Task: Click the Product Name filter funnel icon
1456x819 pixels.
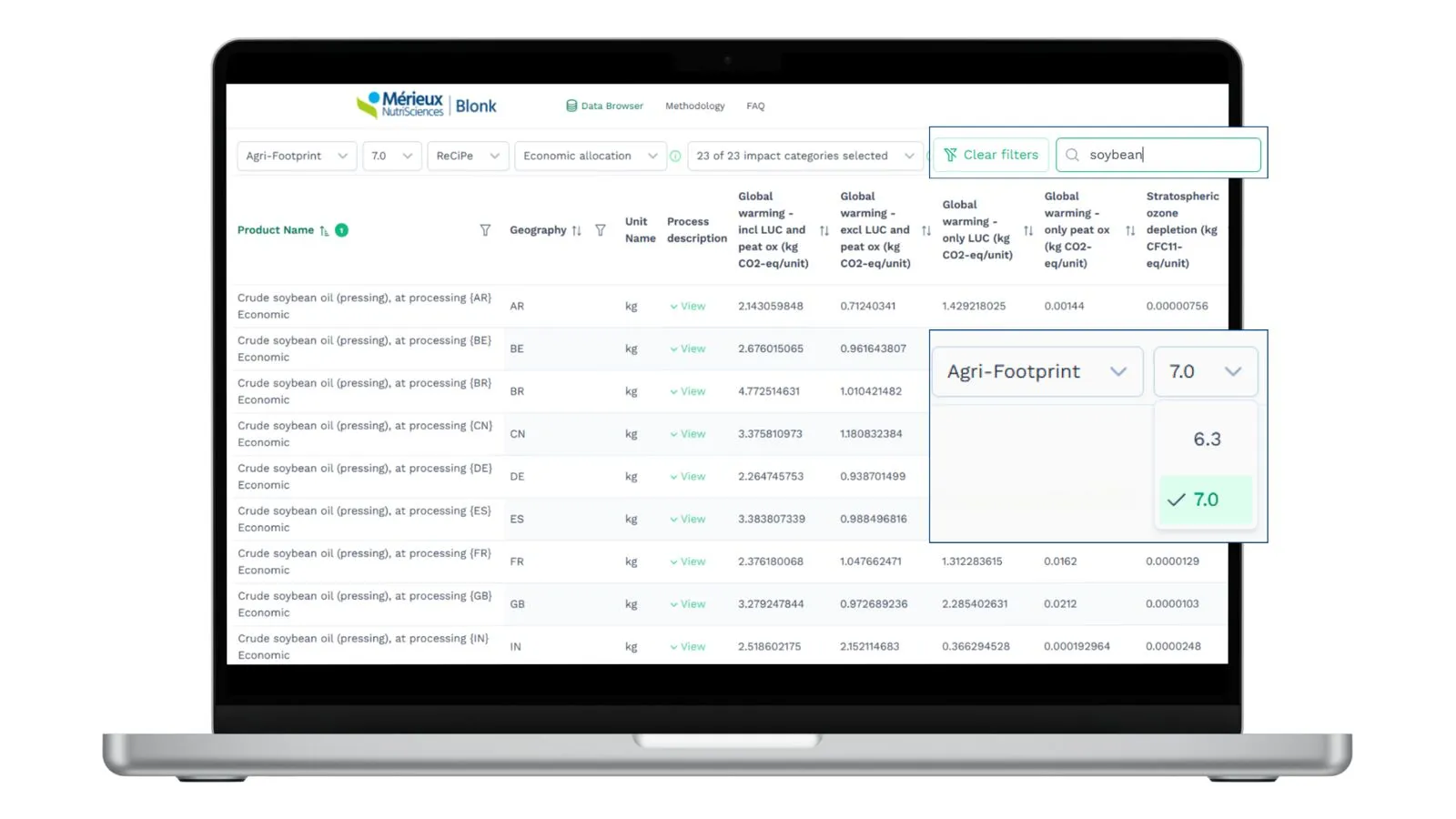Action: coord(485,230)
